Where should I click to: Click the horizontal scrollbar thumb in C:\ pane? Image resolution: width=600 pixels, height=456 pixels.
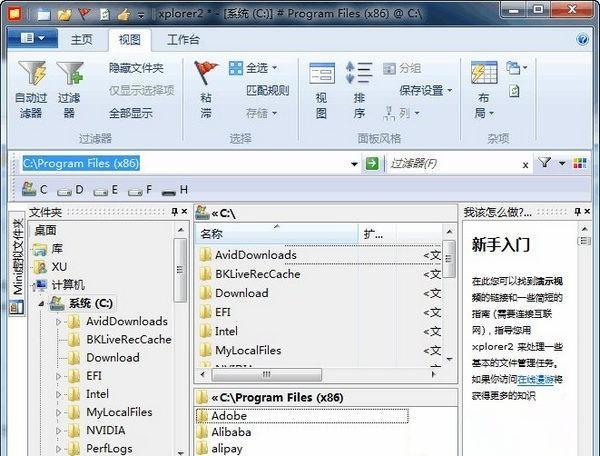point(267,375)
